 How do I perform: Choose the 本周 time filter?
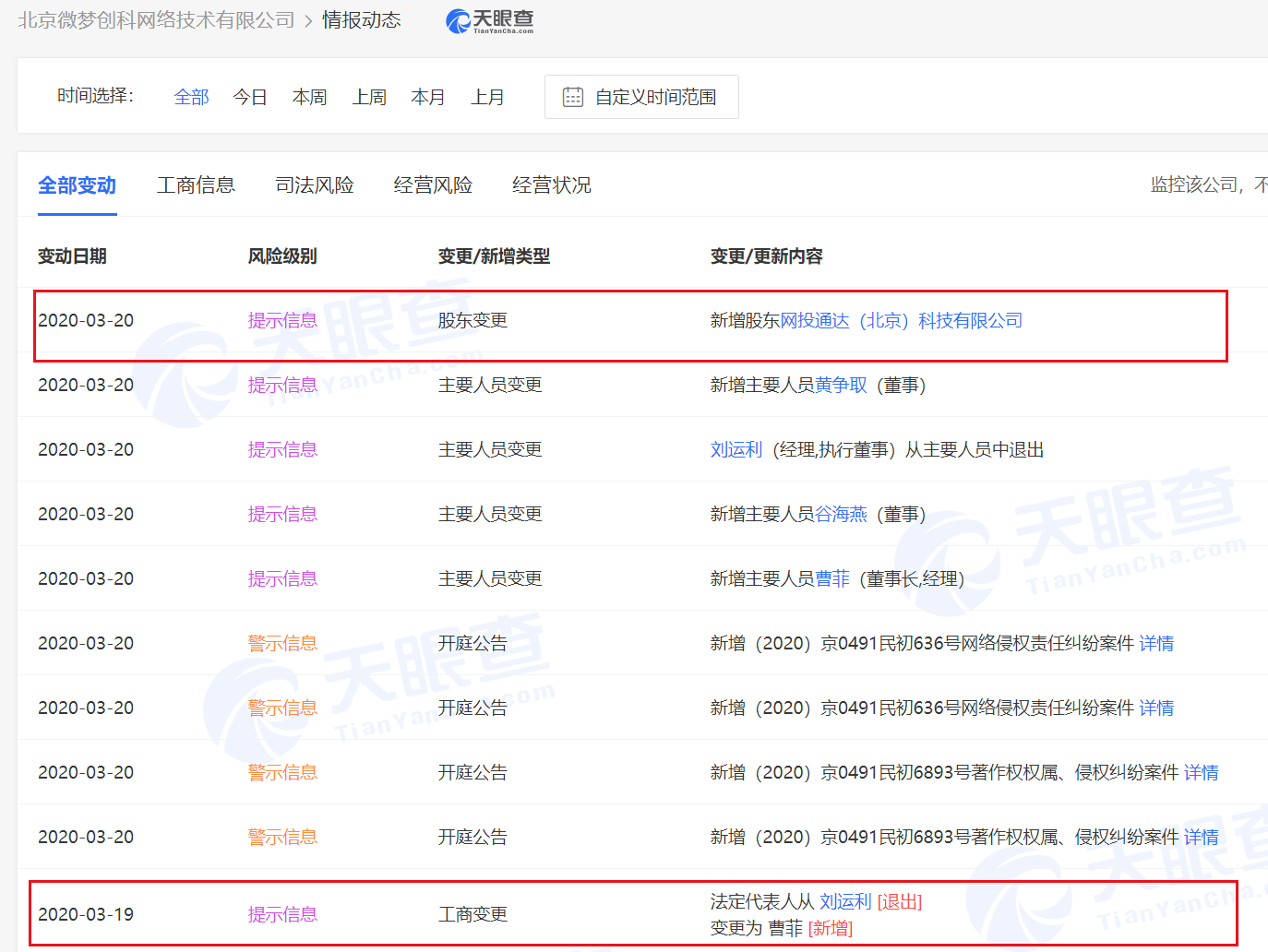coord(309,97)
